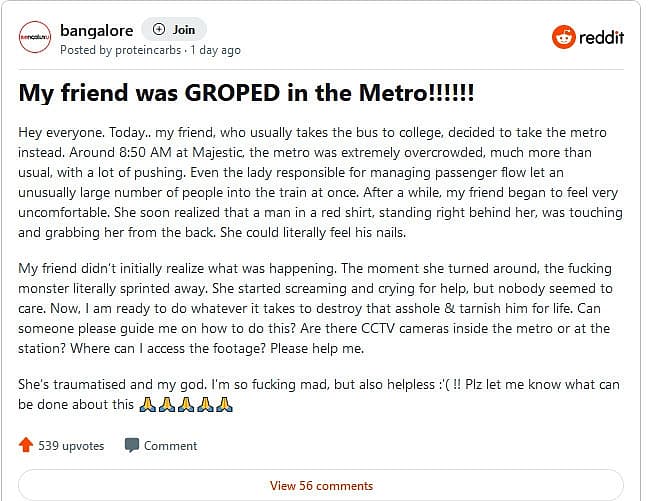Click paragraph starting 'Hey everyone. Today'
This screenshot has height=501, width=665.
pyautogui.click(x=320, y=182)
